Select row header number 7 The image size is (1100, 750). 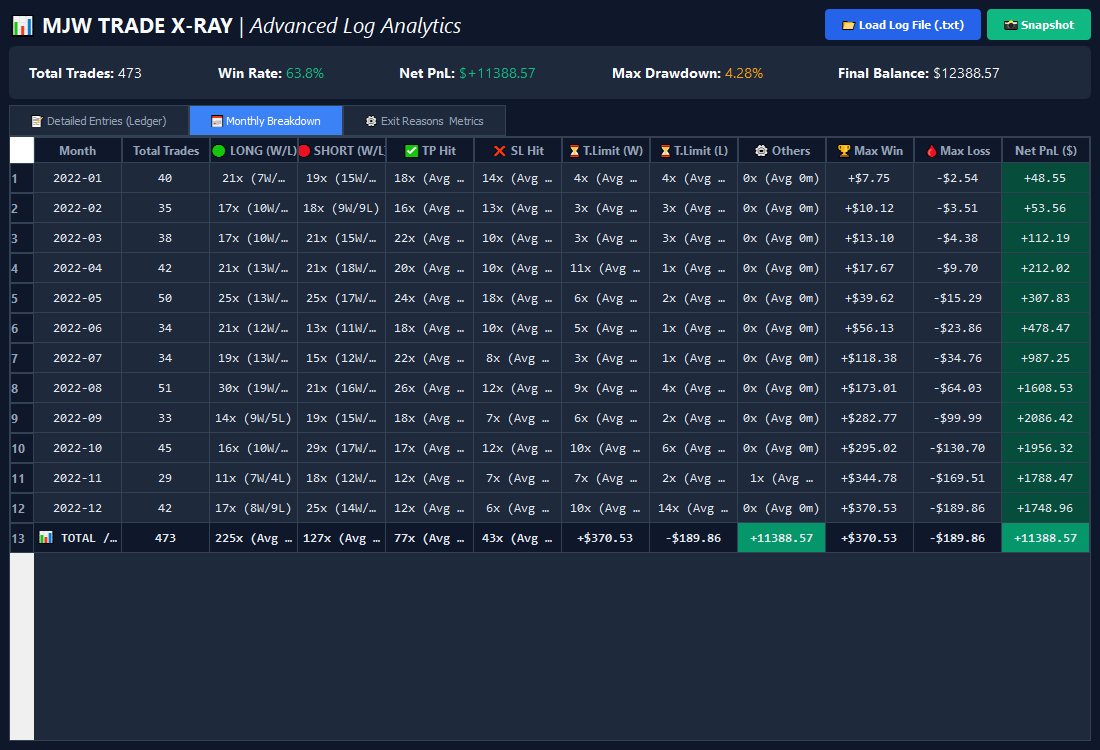22,359
